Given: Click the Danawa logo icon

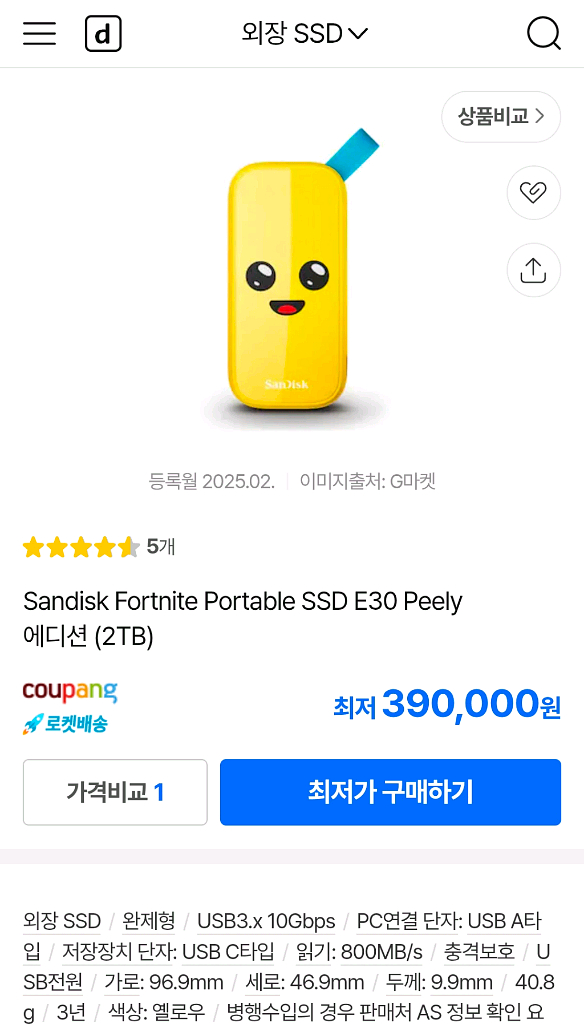Looking at the screenshot, I should coord(100,33).
